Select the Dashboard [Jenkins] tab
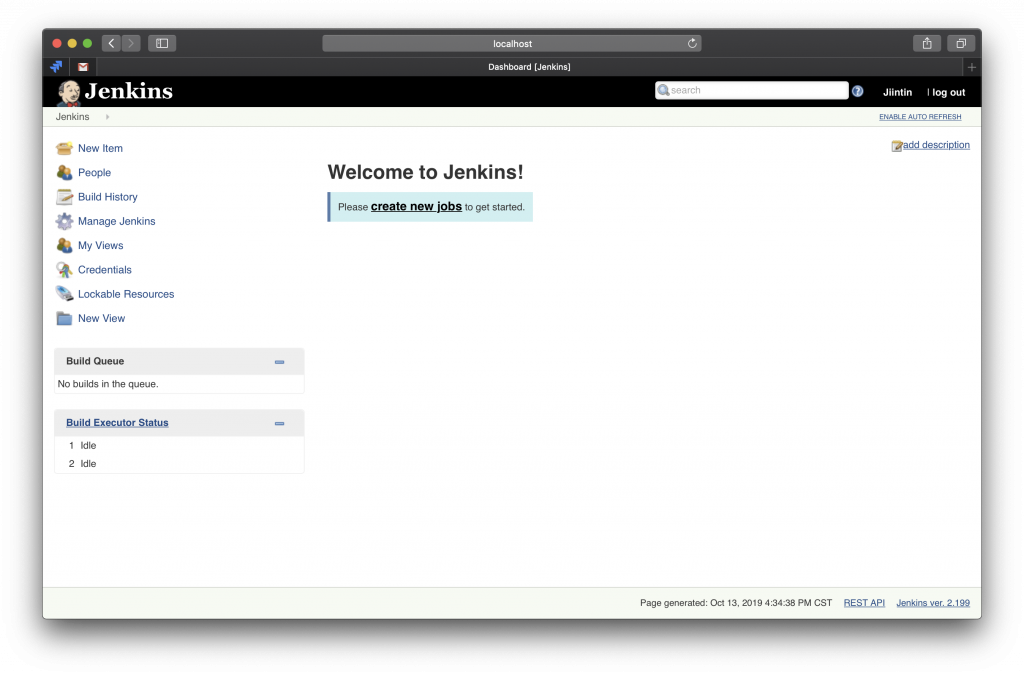 (x=529, y=67)
